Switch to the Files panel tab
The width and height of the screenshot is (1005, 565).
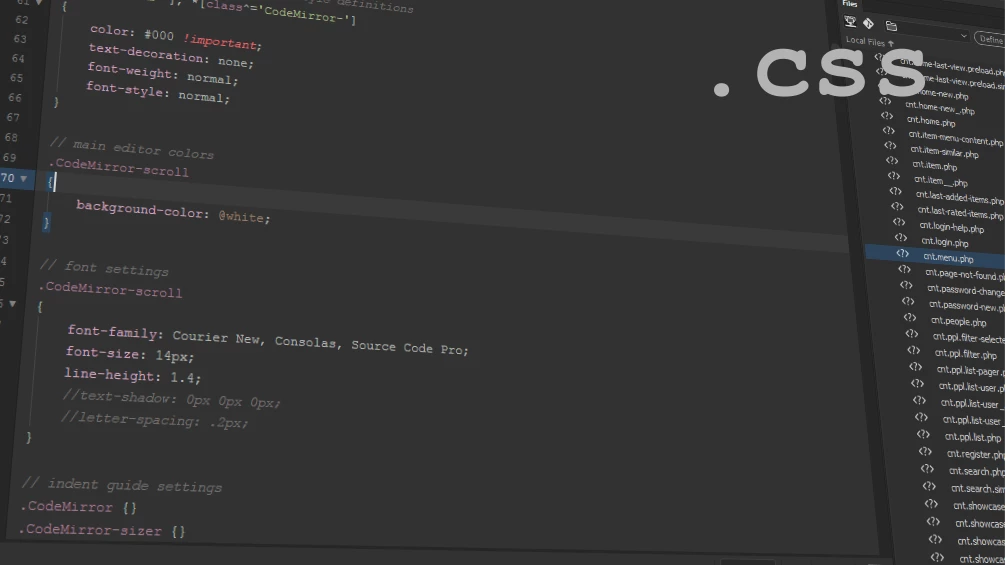850,3
